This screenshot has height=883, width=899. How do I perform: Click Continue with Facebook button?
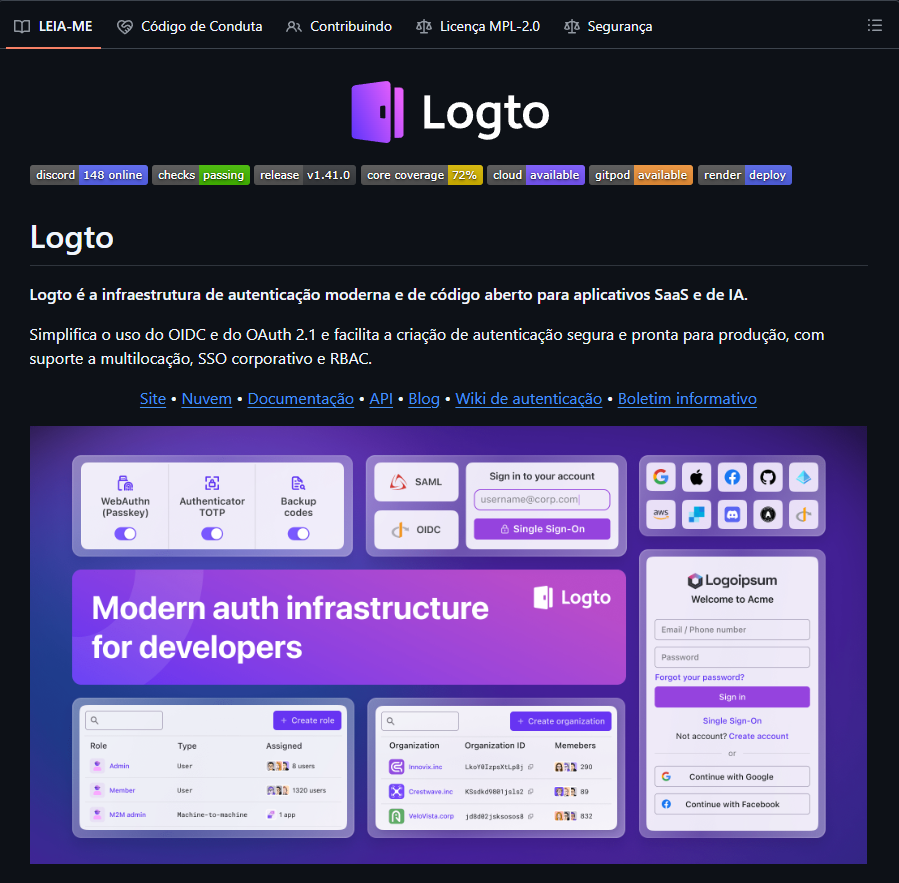click(x=732, y=804)
